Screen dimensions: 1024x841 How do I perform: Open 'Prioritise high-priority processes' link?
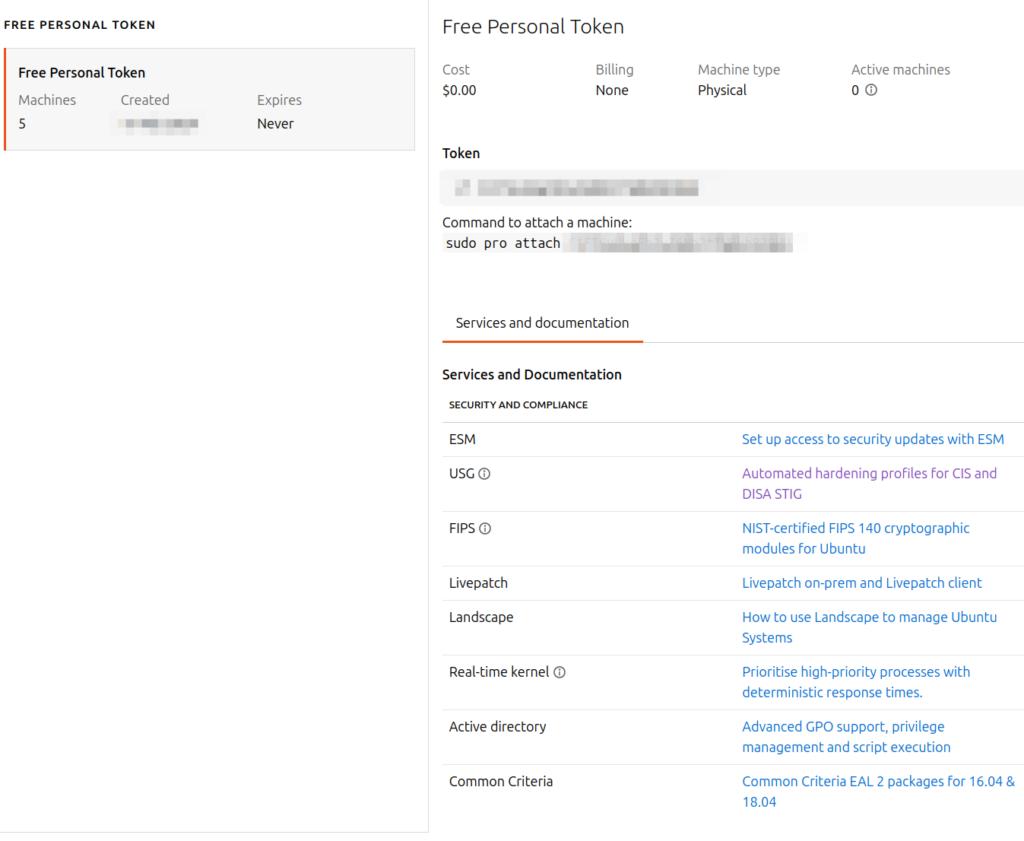click(x=856, y=682)
